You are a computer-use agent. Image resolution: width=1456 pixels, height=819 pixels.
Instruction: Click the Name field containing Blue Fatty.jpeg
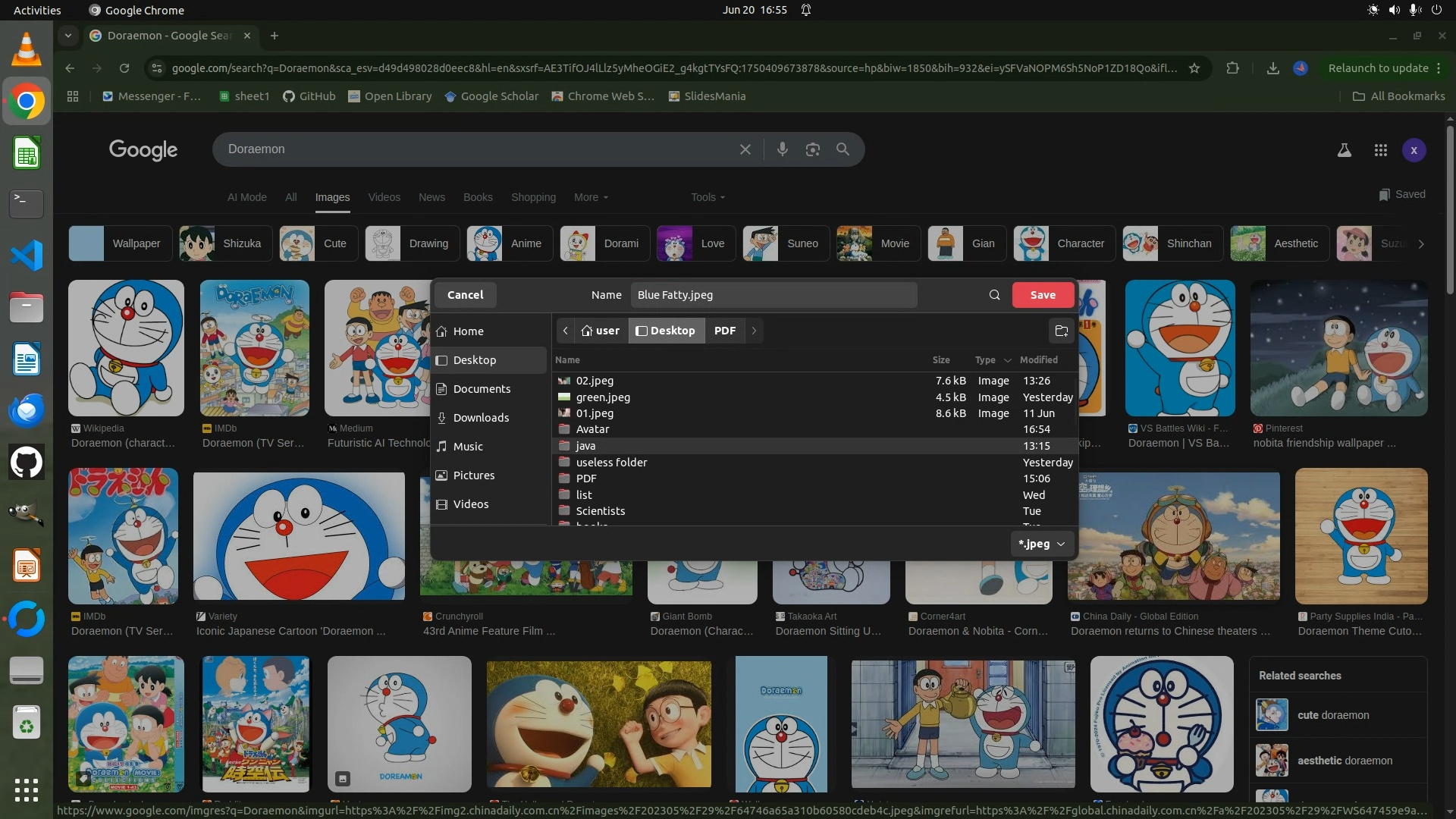point(773,295)
